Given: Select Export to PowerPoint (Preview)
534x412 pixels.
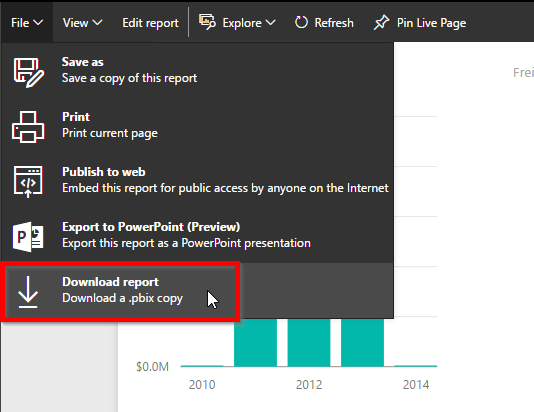Looking at the screenshot, I should point(198,235).
